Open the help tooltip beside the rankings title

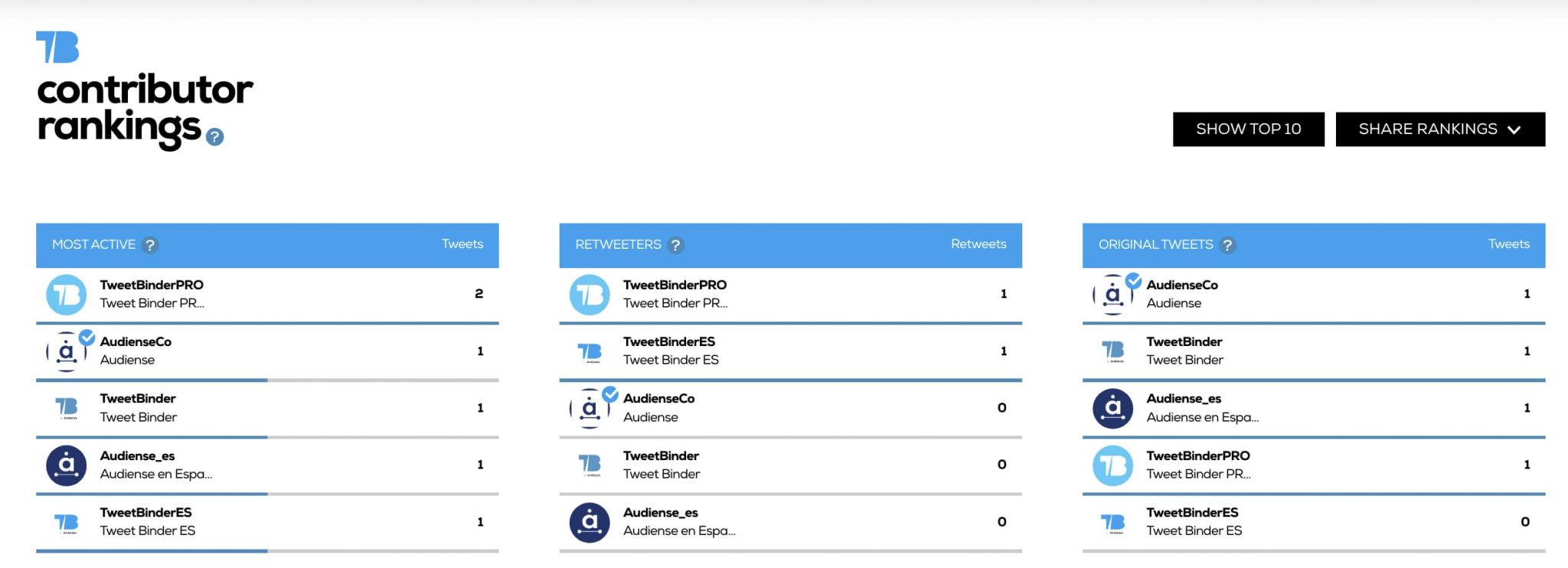coord(214,138)
